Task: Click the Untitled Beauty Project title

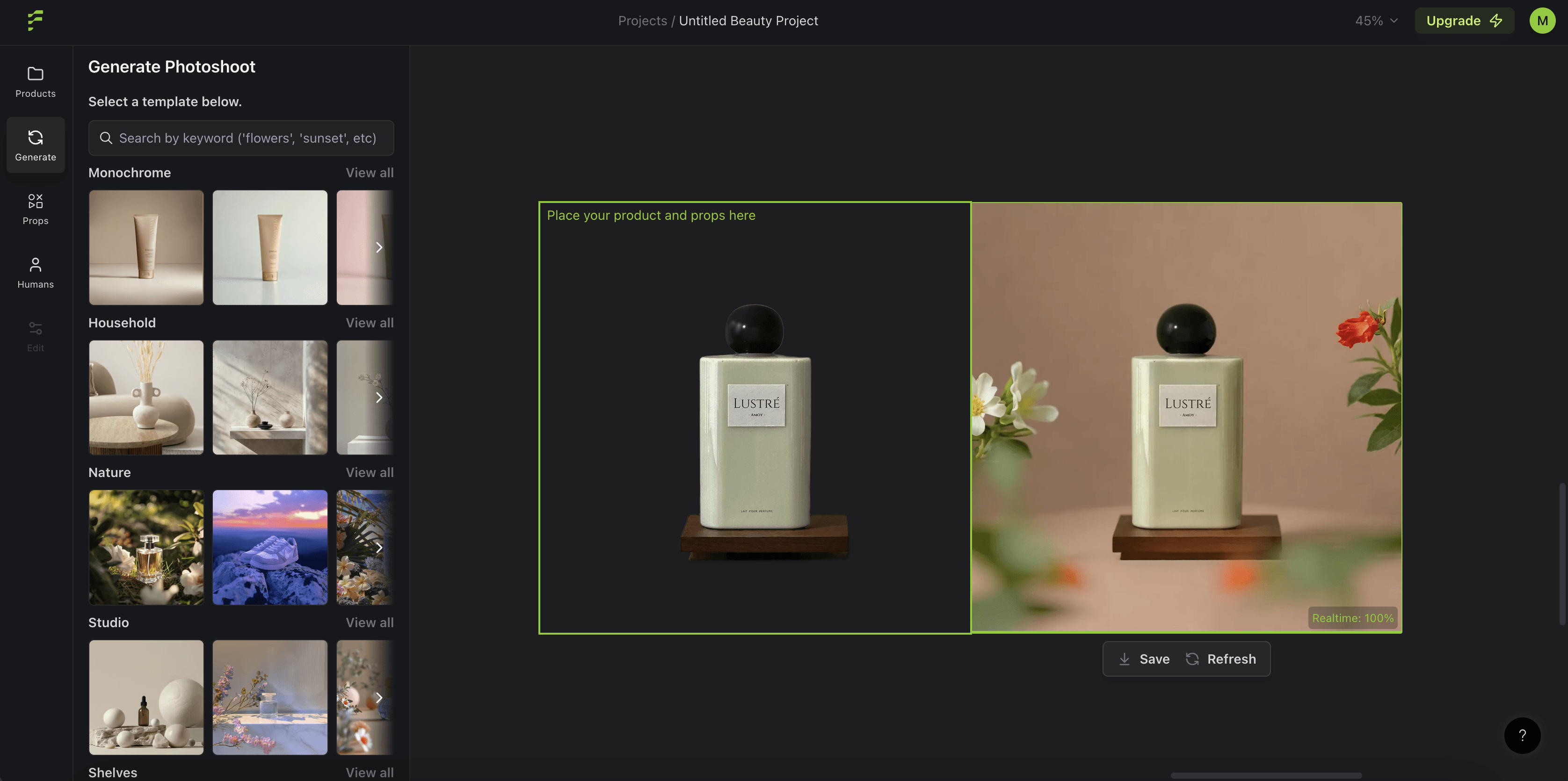Action: pyautogui.click(x=748, y=21)
